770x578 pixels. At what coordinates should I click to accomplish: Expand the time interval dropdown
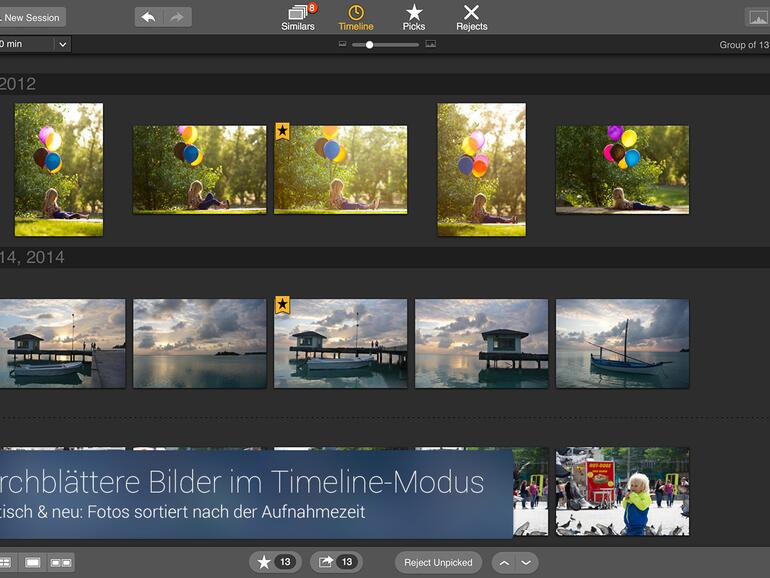tap(62, 44)
